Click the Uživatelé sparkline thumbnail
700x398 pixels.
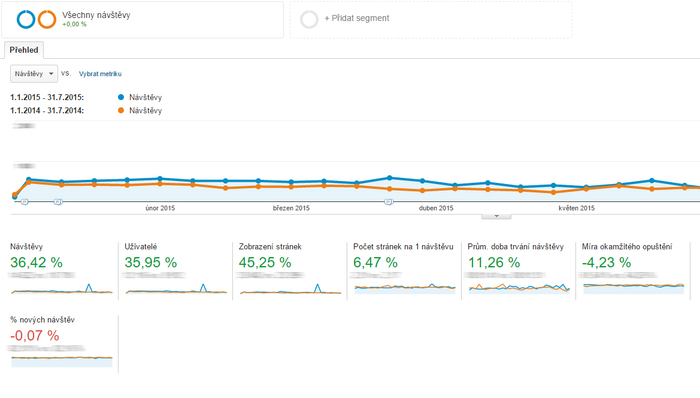pyautogui.click(x=176, y=289)
